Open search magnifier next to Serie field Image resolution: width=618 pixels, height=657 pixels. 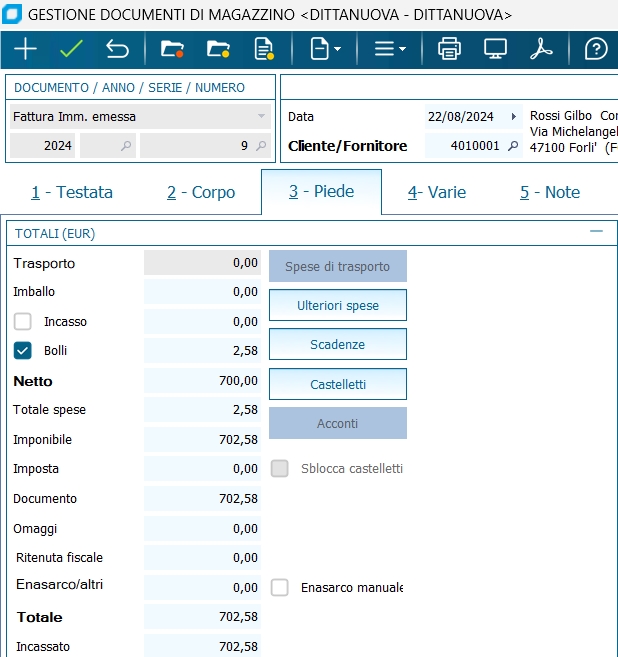tap(126, 146)
